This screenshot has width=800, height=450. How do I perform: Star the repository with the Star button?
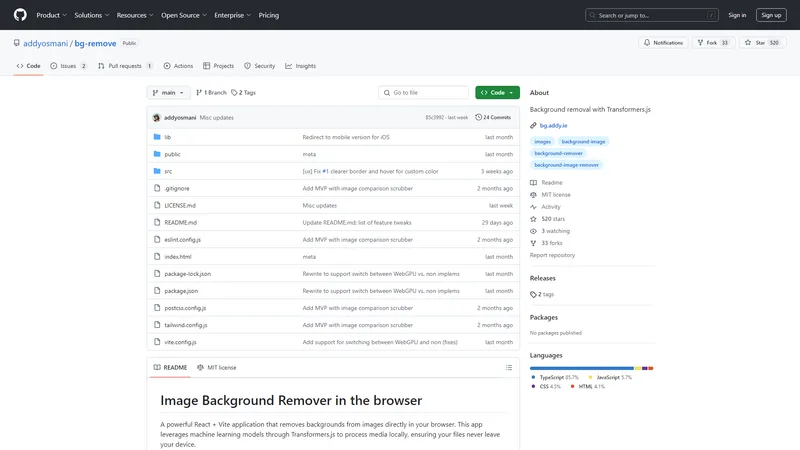click(x=762, y=43)
